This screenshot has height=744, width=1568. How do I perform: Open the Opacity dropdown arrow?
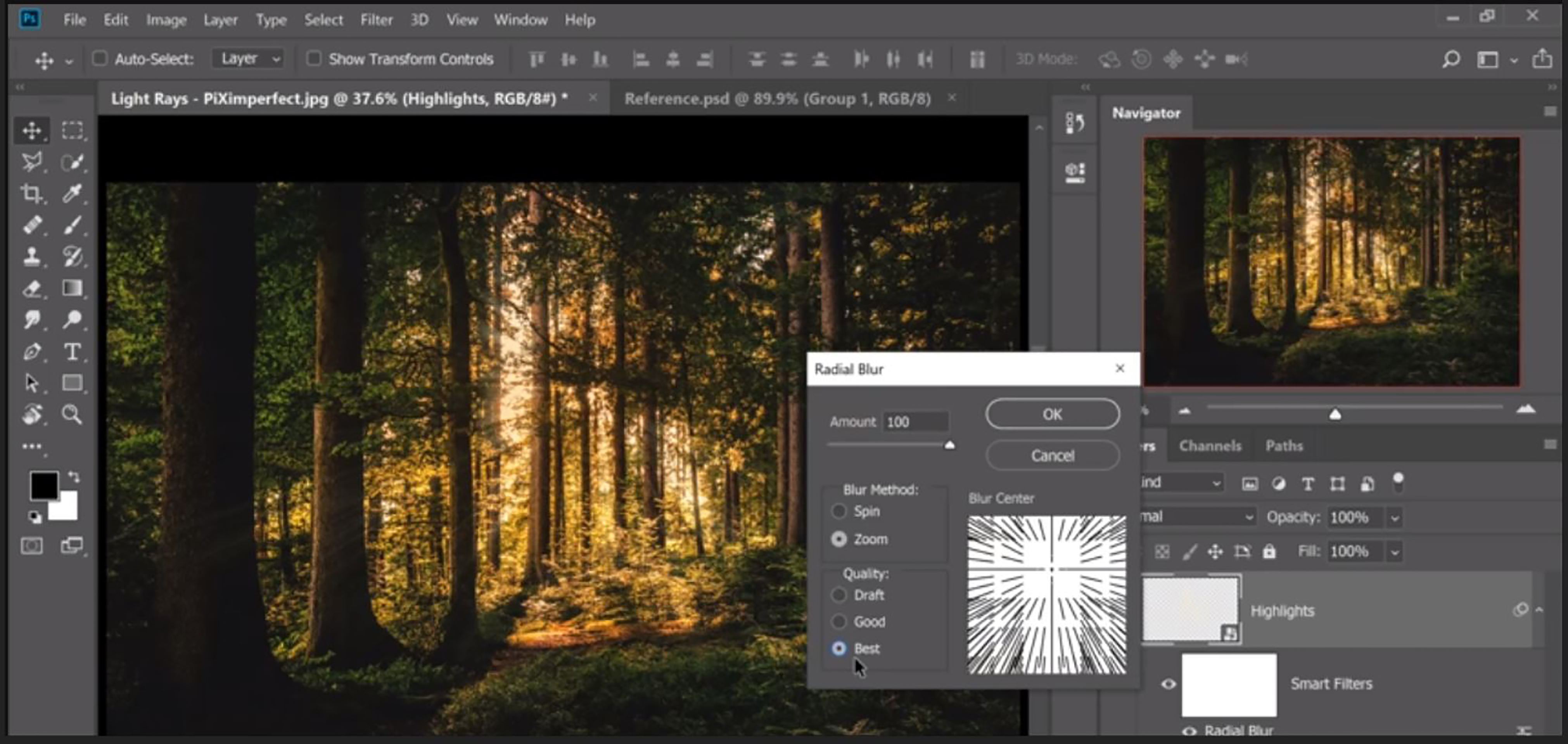(x=1395, y=518)
